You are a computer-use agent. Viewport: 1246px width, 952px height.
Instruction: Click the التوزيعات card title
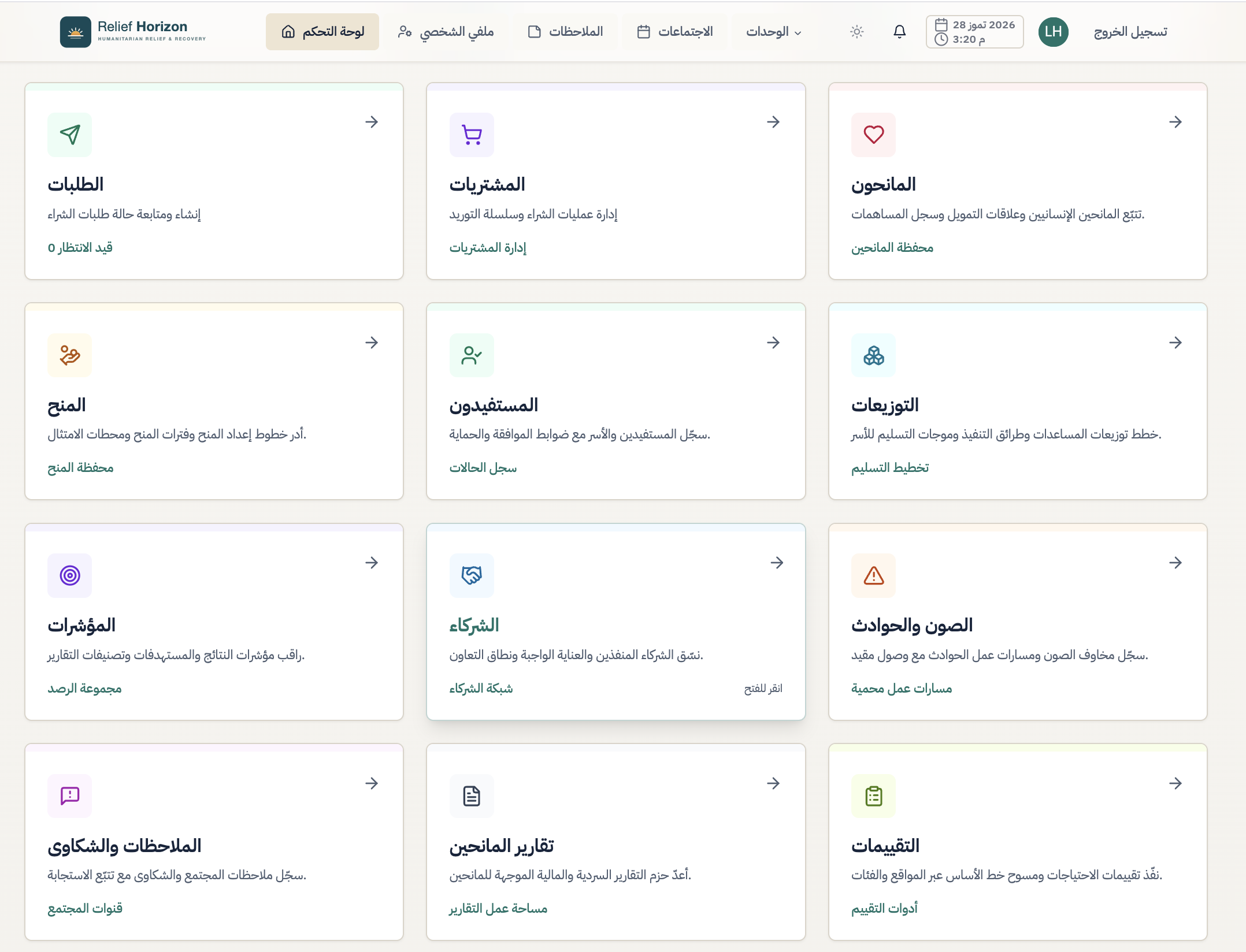click(885, 406)
